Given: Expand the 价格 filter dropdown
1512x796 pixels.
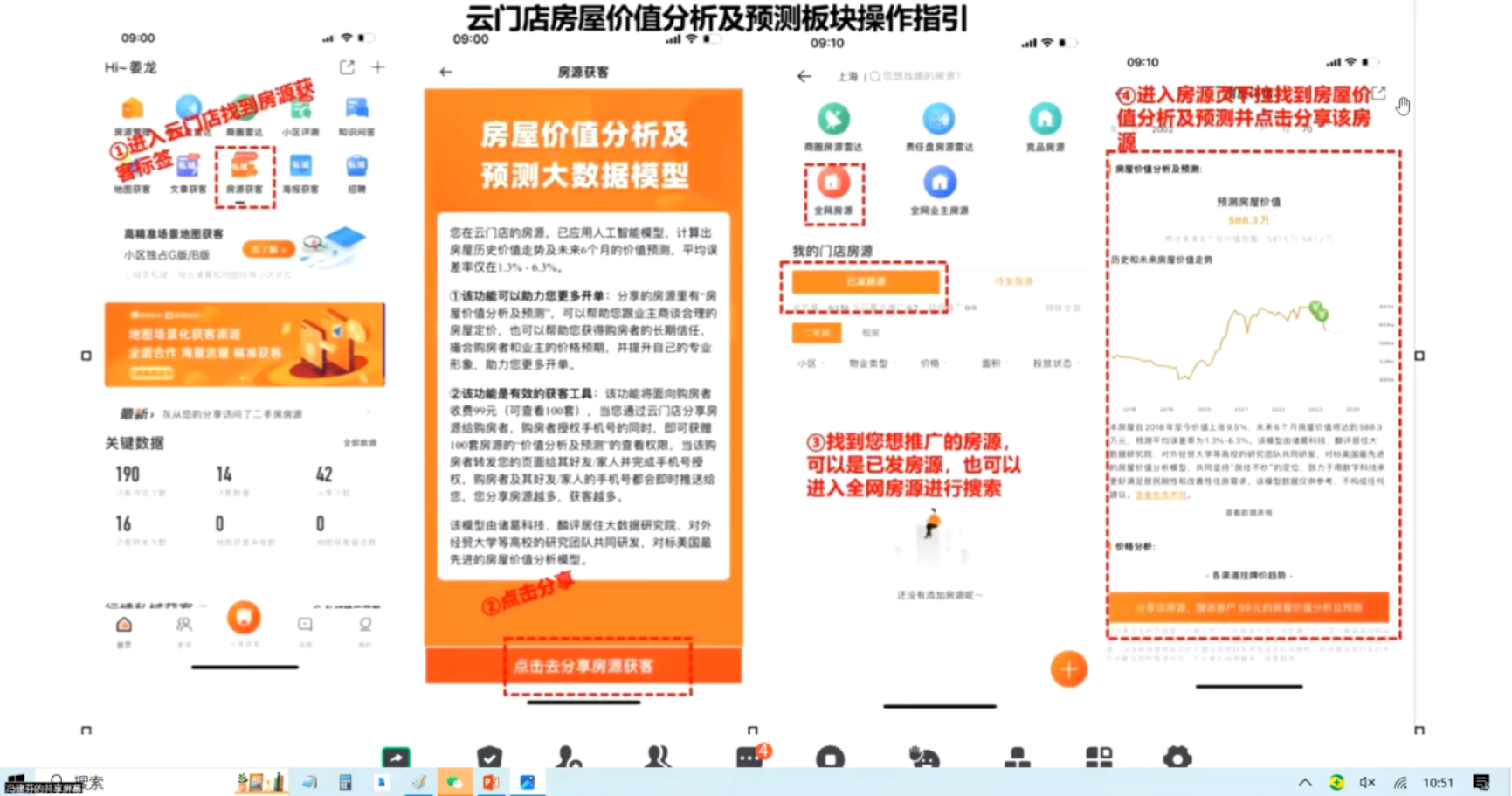Looking at the screenshot, I should pos(933,363).
